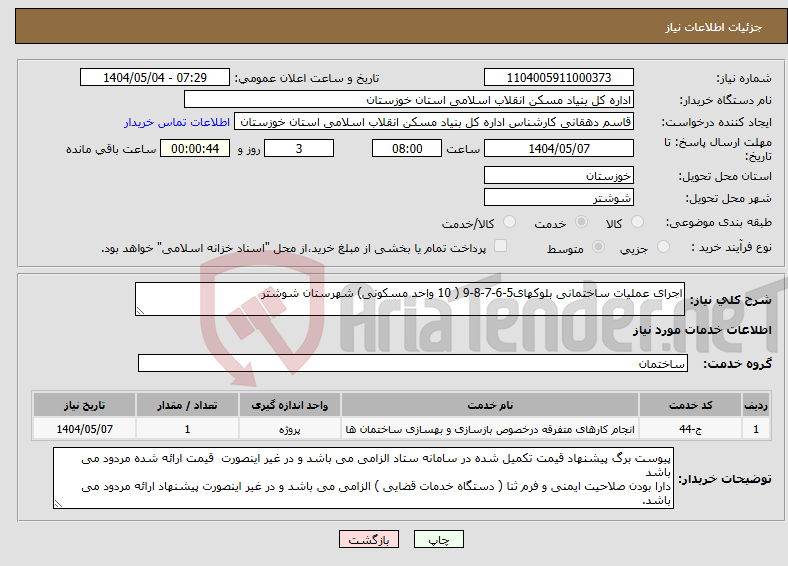This screenshot has height=566, width=788.
Task: Click the delivery province field خوزستان
Action: 558,175
